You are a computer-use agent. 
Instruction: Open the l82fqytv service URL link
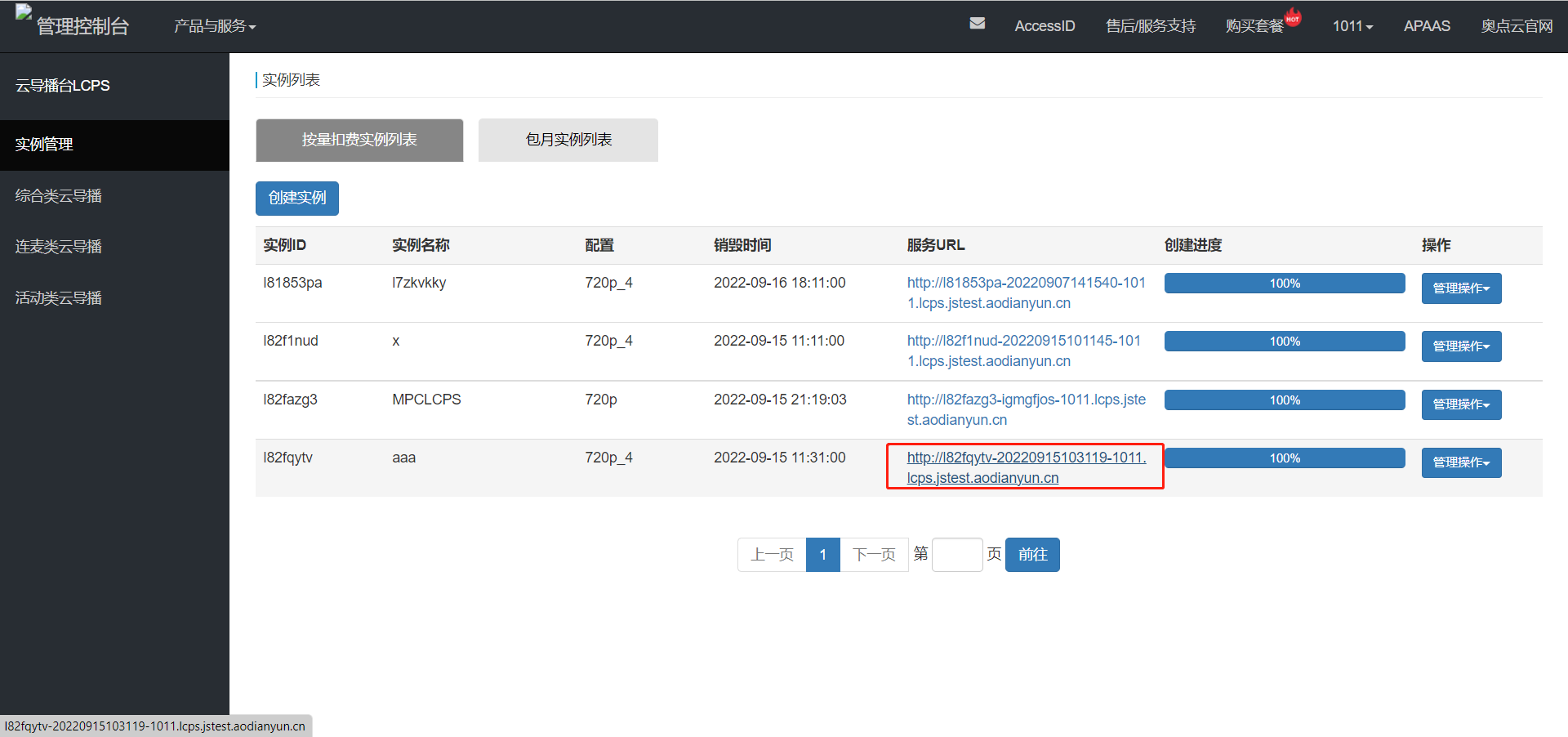[x=1025, y=458]
